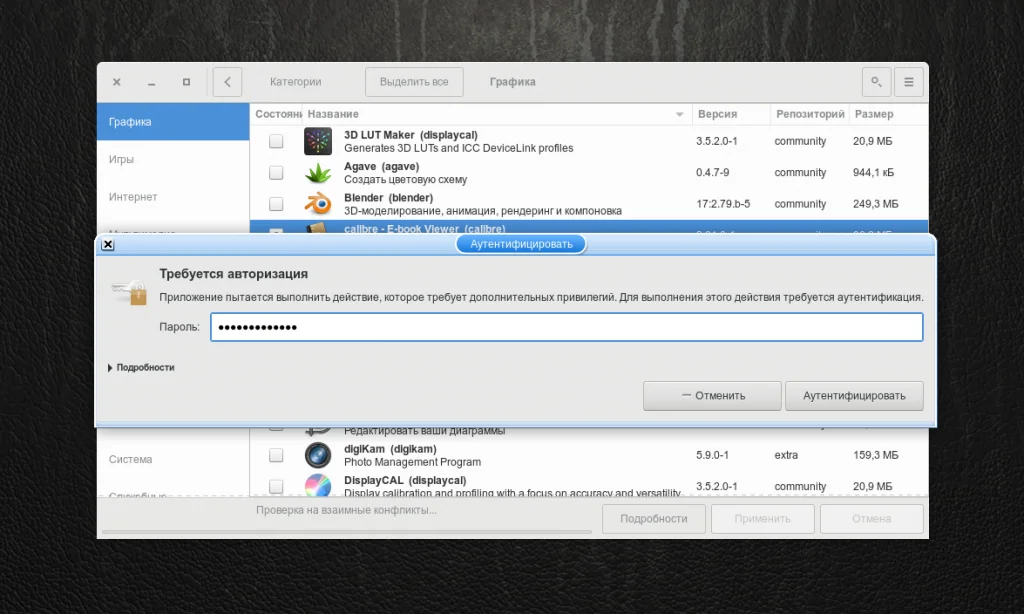Click the bottom Подробности button
Viewport: 1024px width, 614px height.
coord(654,519)
